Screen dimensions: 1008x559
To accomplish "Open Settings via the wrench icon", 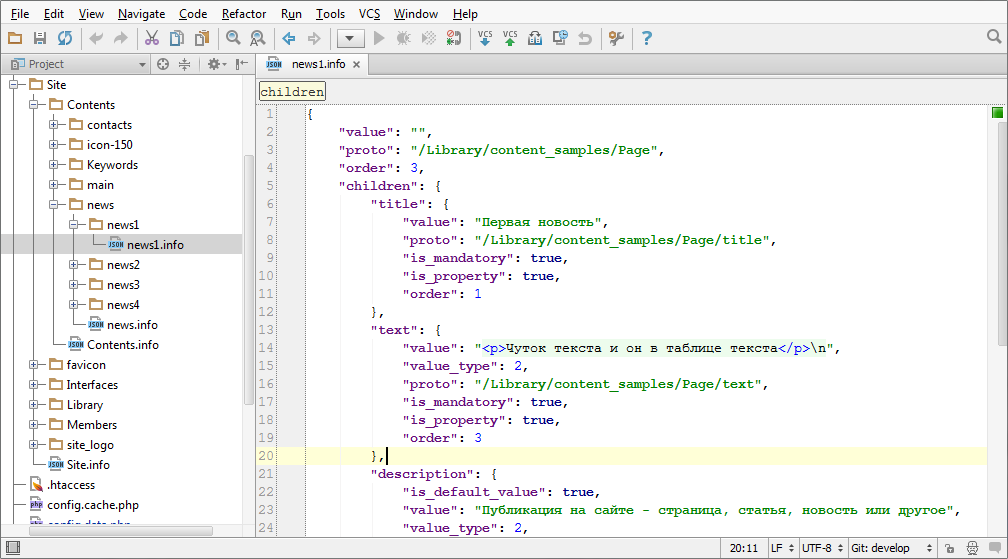I will [x=616, y=38].
